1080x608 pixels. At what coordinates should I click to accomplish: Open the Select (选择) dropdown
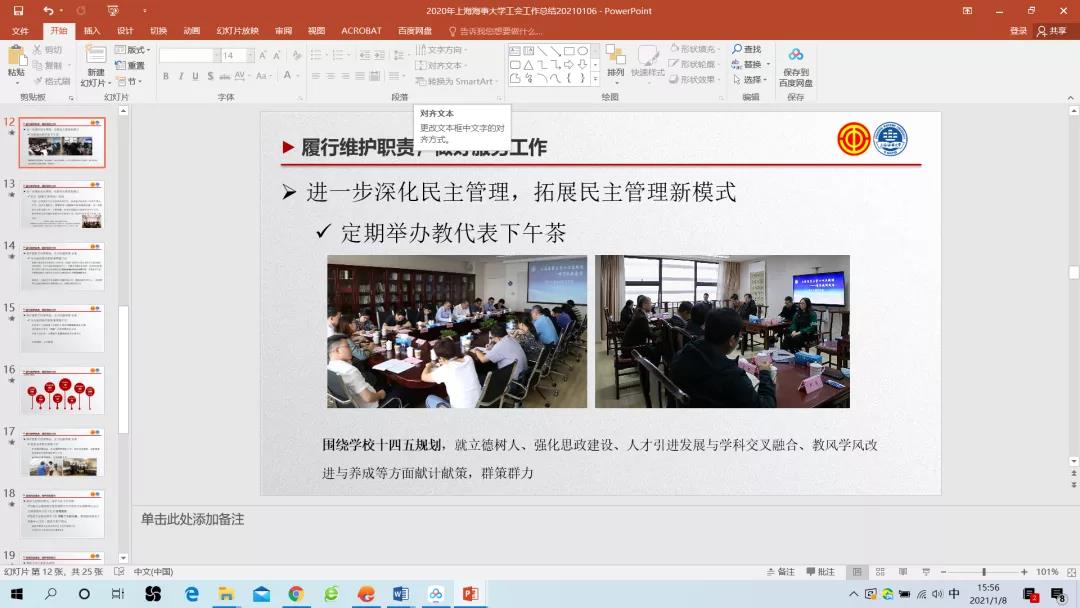click(750, 79)
